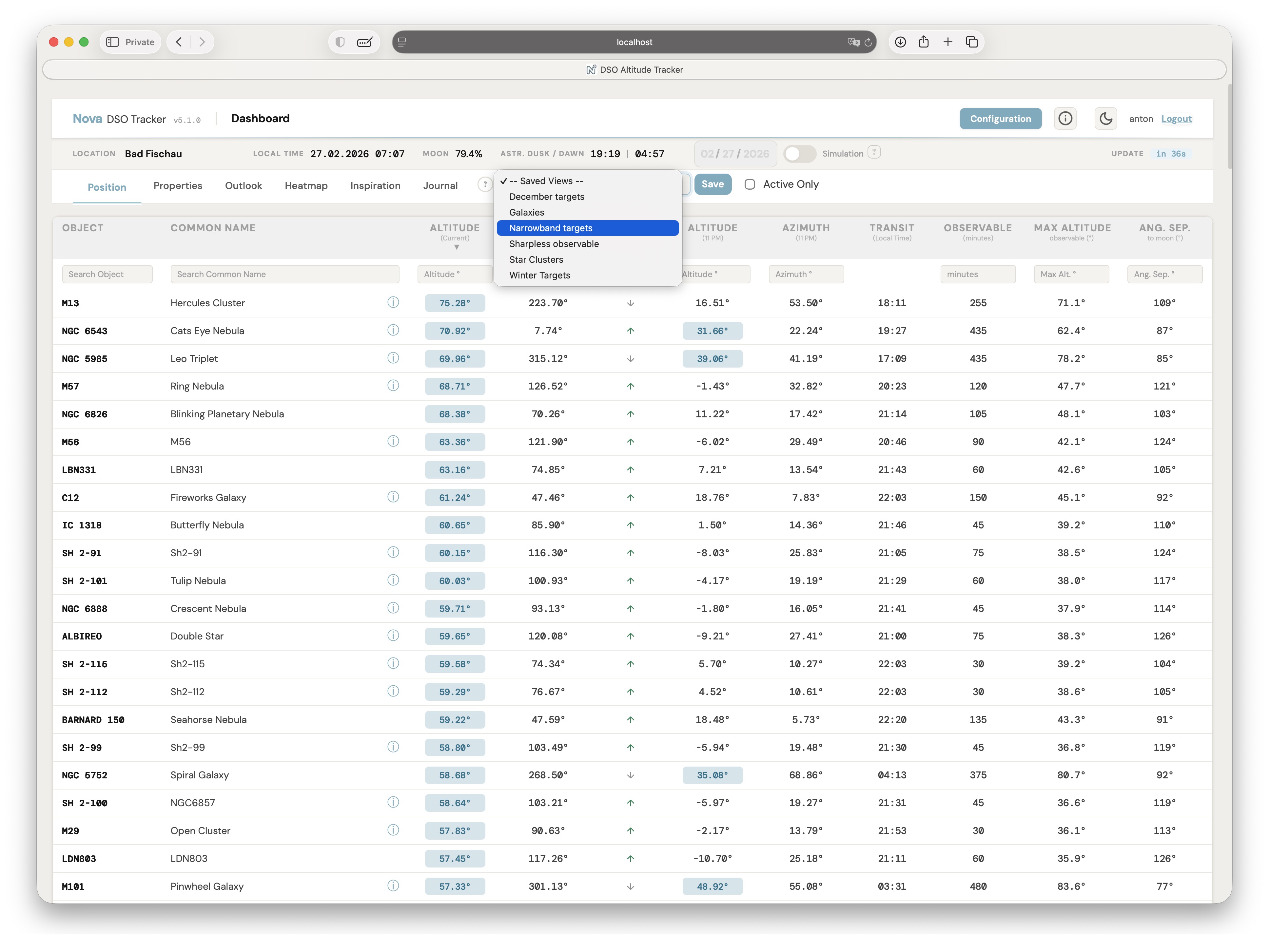Enable the Simulation toggle switch
Screen dimensions: 1269x952
pos(799,154)
